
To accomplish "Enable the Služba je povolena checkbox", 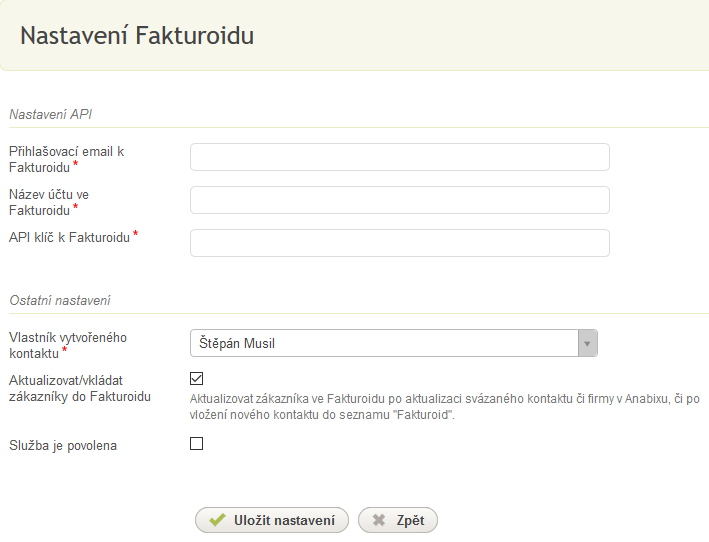I will pyautogui.click(x=196, y=443).
